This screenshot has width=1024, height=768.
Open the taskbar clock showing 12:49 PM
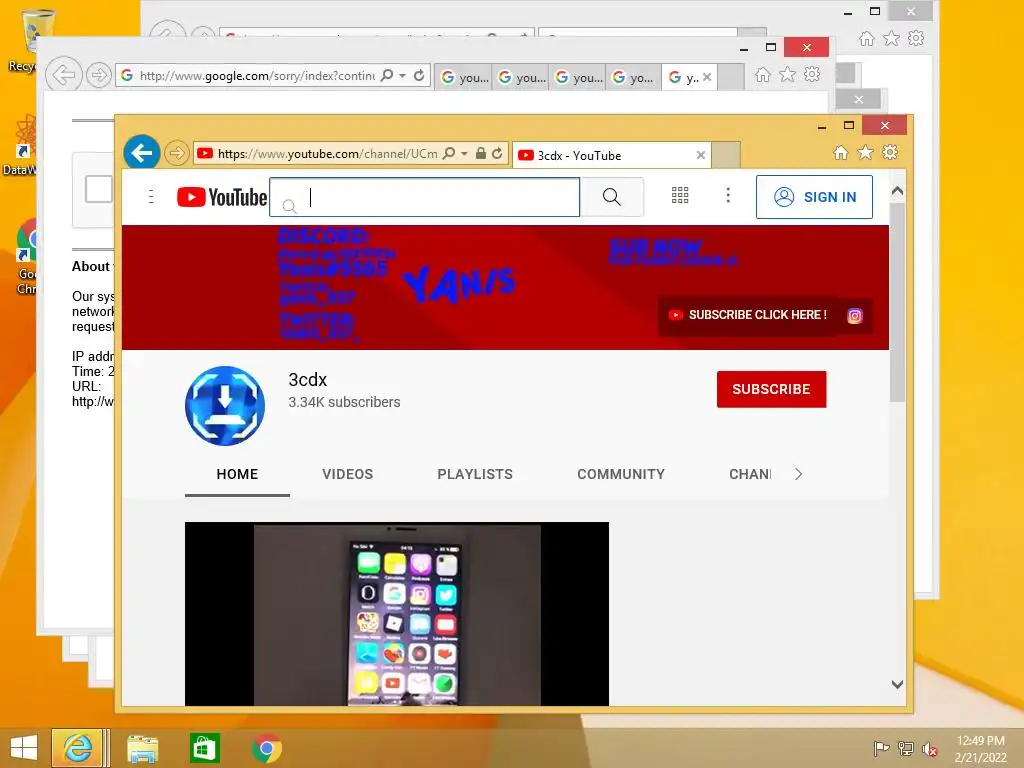[x=980, y=749]
